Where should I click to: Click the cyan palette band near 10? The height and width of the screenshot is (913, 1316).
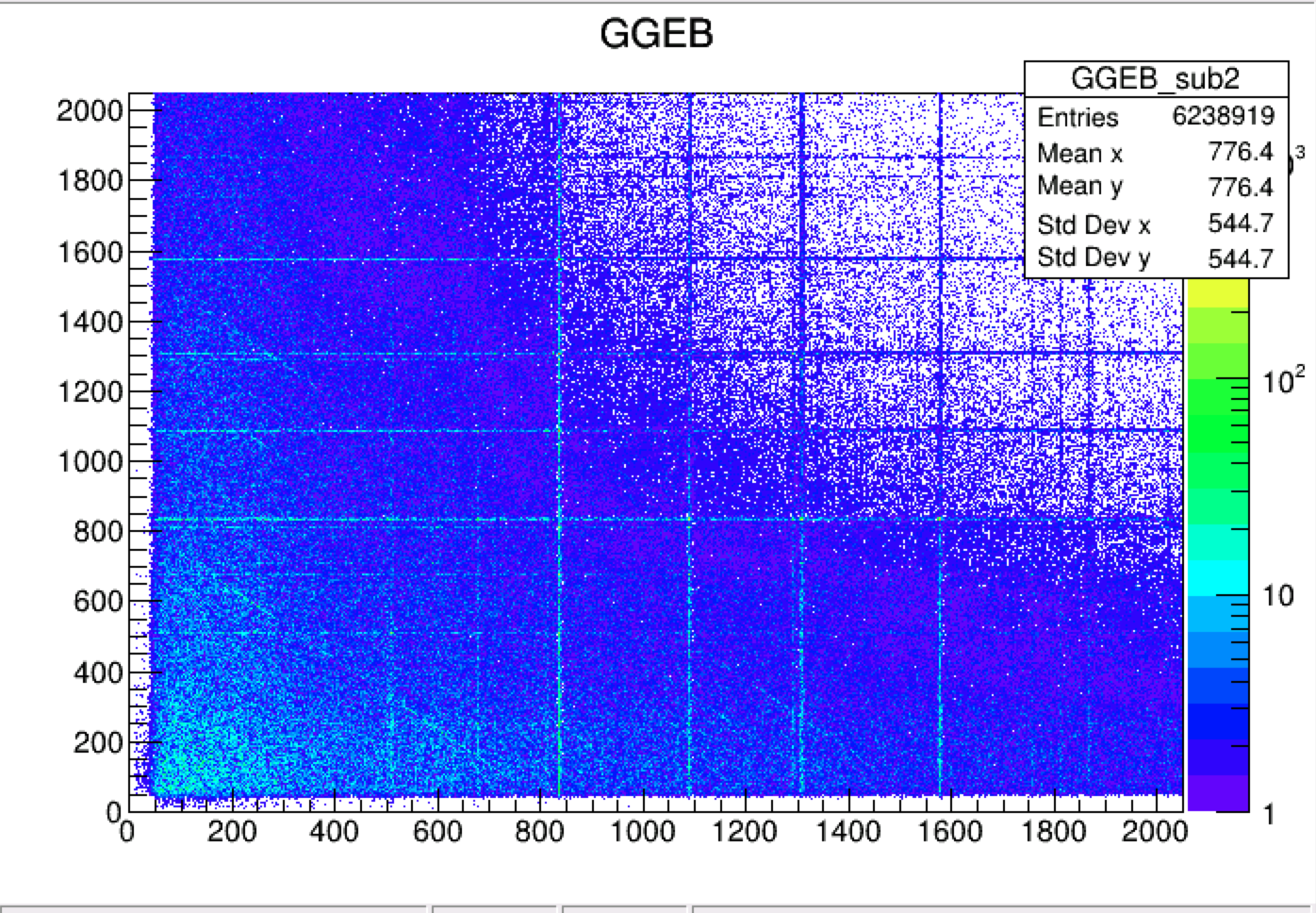point(1217,578)
